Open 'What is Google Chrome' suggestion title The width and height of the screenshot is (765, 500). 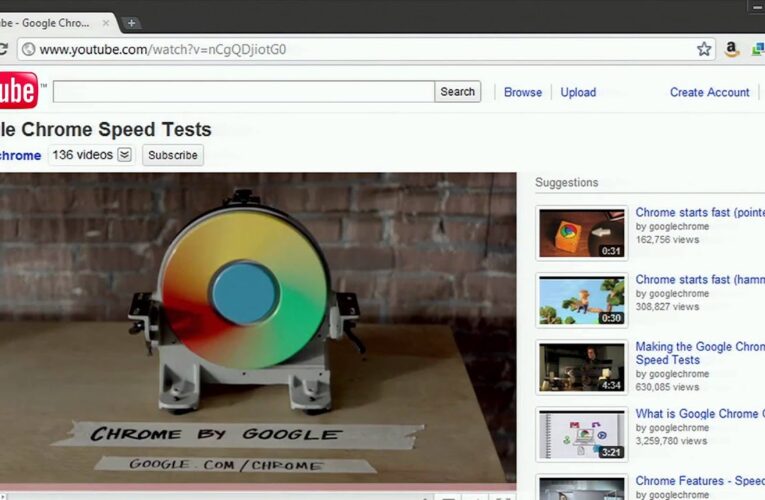(700, 414)
